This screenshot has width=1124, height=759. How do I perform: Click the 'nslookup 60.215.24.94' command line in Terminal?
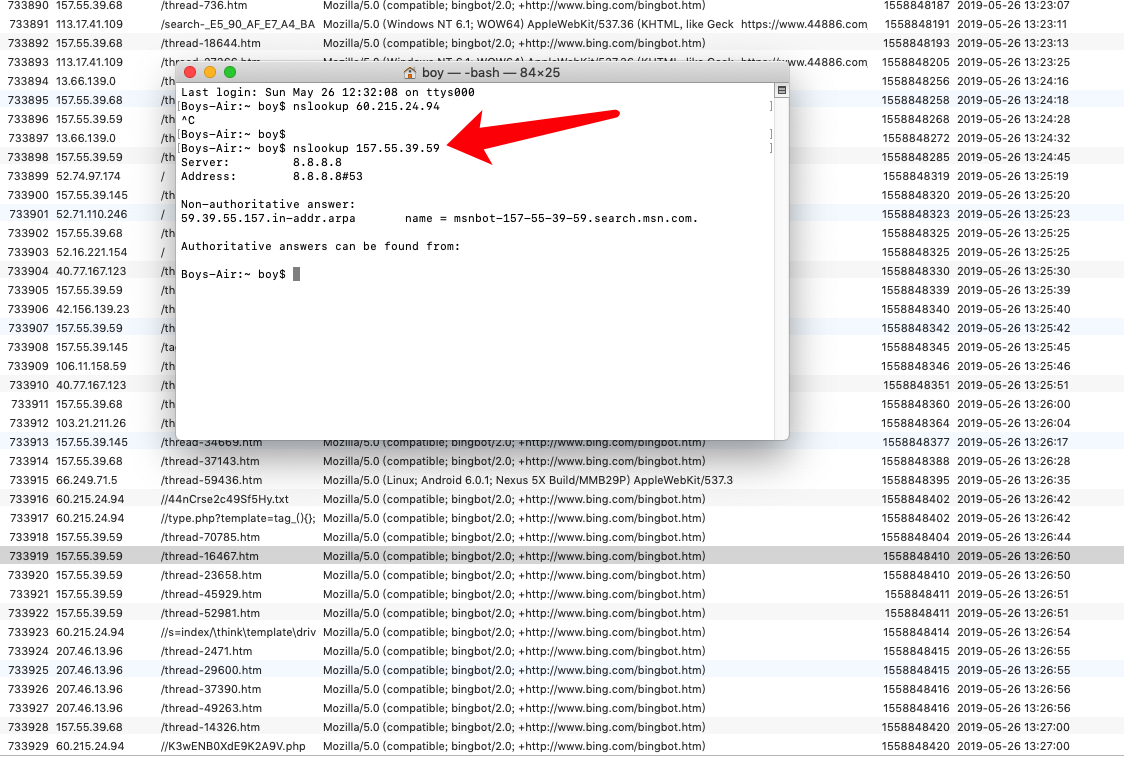pos(366,106)
